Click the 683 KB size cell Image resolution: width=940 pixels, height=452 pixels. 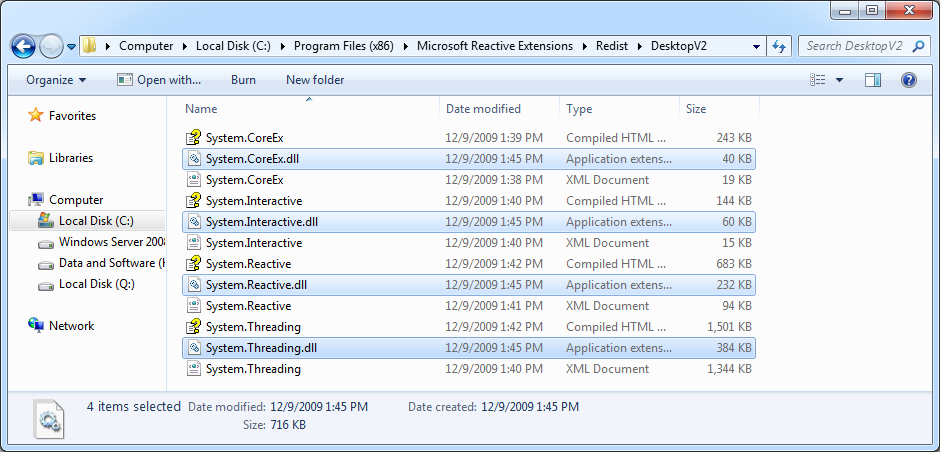[x=734, y=264]
